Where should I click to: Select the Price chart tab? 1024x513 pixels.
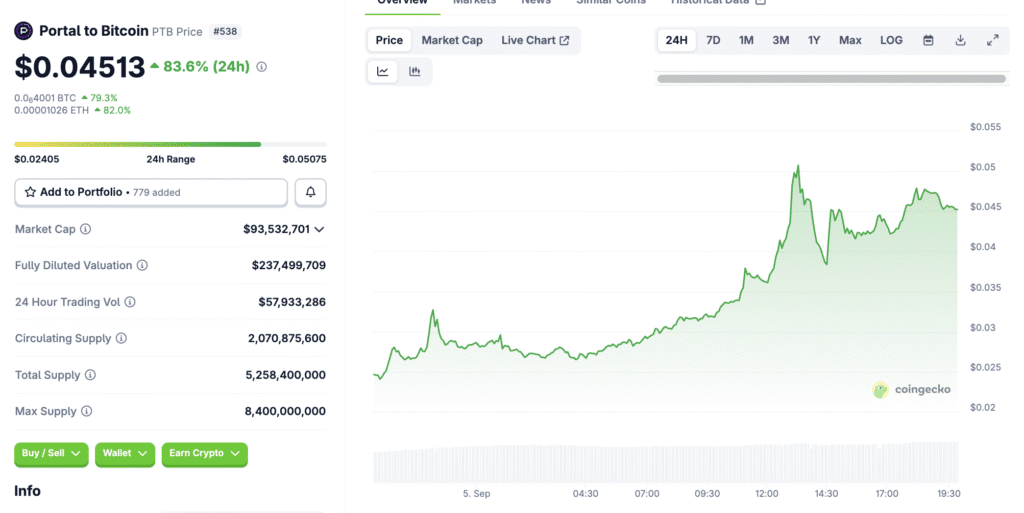[389, 40]
